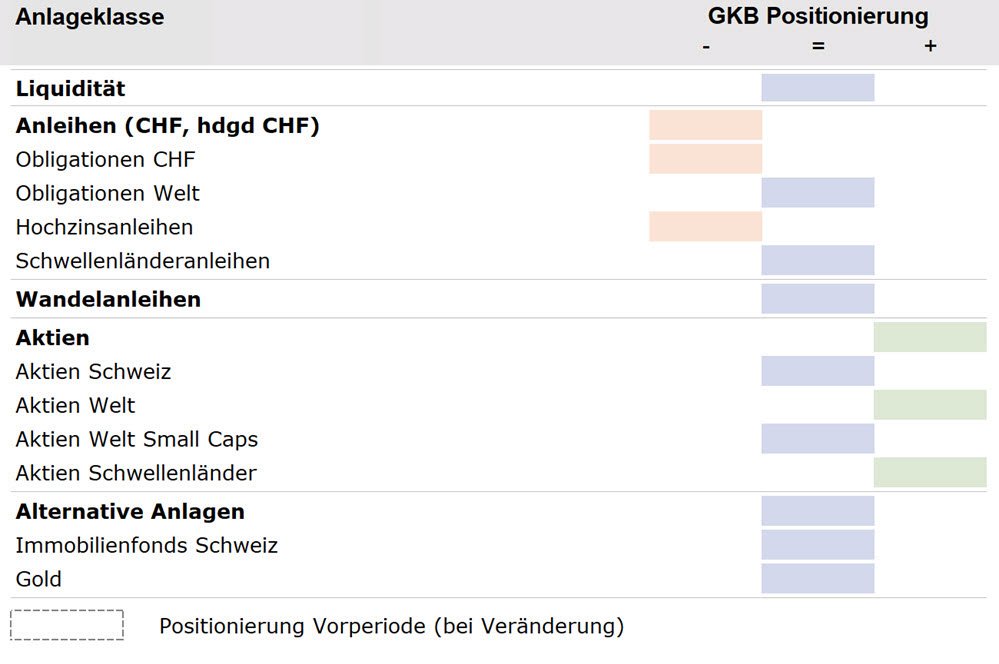Select the Aktien Welt Small Caps label
The width and height of the screenshot is (999, 664).
click(137, 439)
